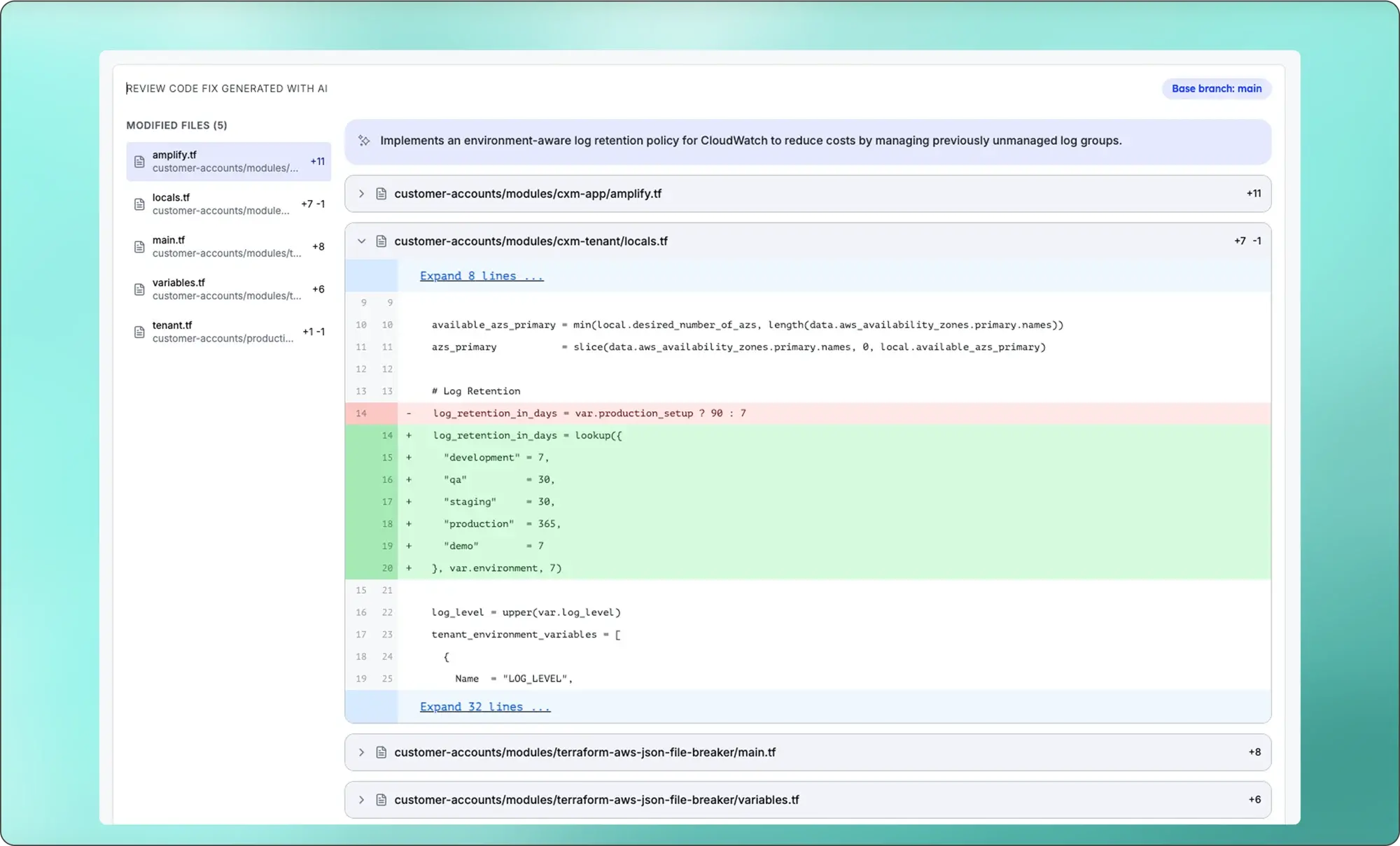The image size is (1400, 846).
Task: Click the Expand 32 lines link
Action: [485, 707]
